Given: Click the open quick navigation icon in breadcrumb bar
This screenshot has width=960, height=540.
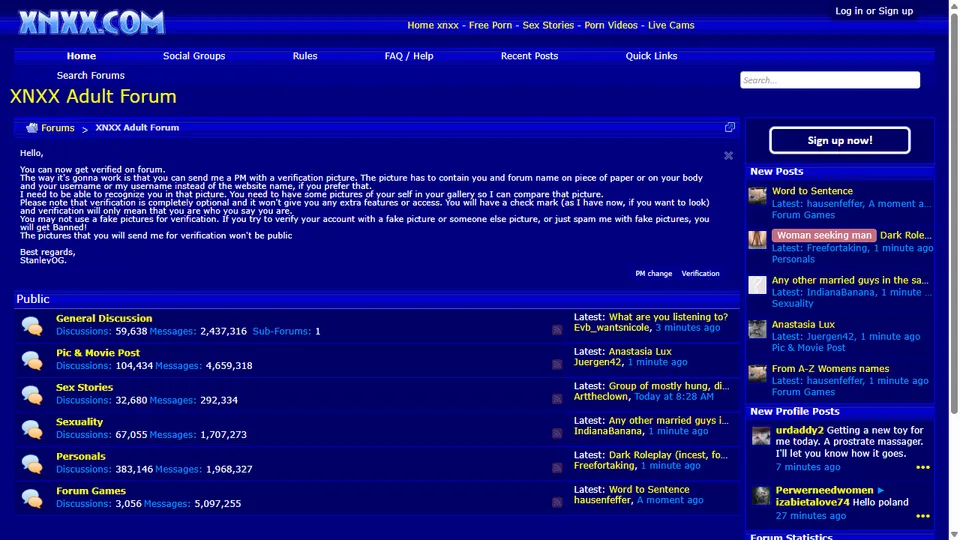Looking at the screenshot, I should (x=729, y=127).
